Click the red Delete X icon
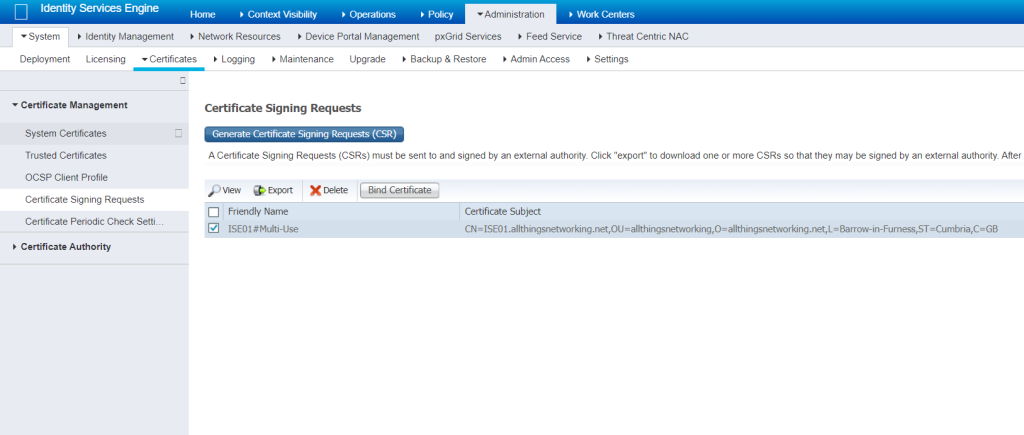 coord(315,191)
